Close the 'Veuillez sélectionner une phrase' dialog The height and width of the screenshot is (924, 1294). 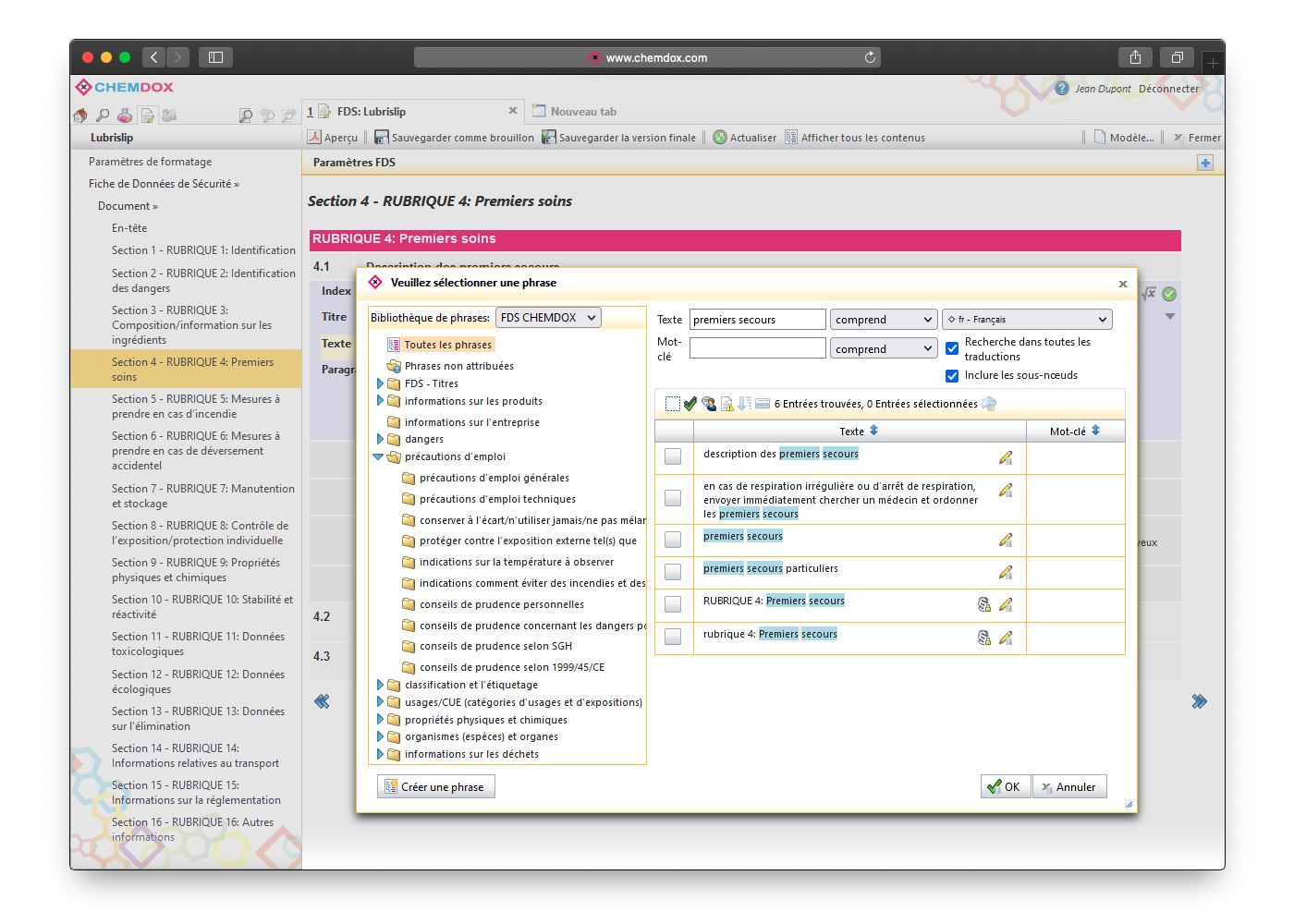click(1123, 284)
